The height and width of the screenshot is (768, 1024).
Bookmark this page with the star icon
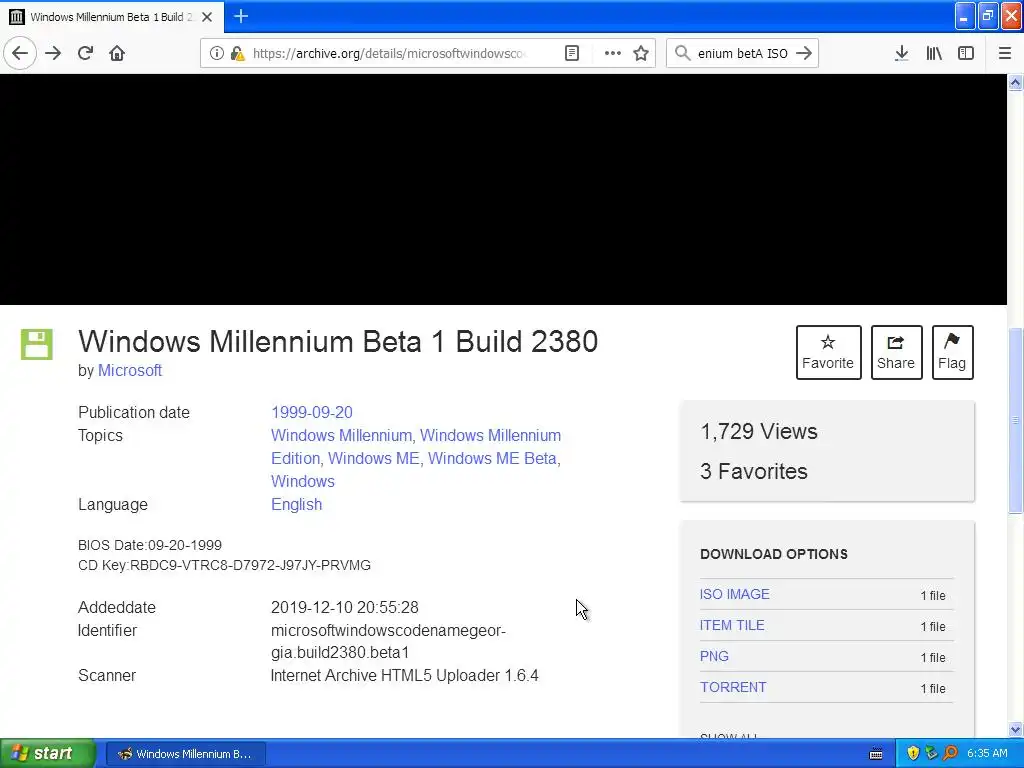click(x=641, y=53)
